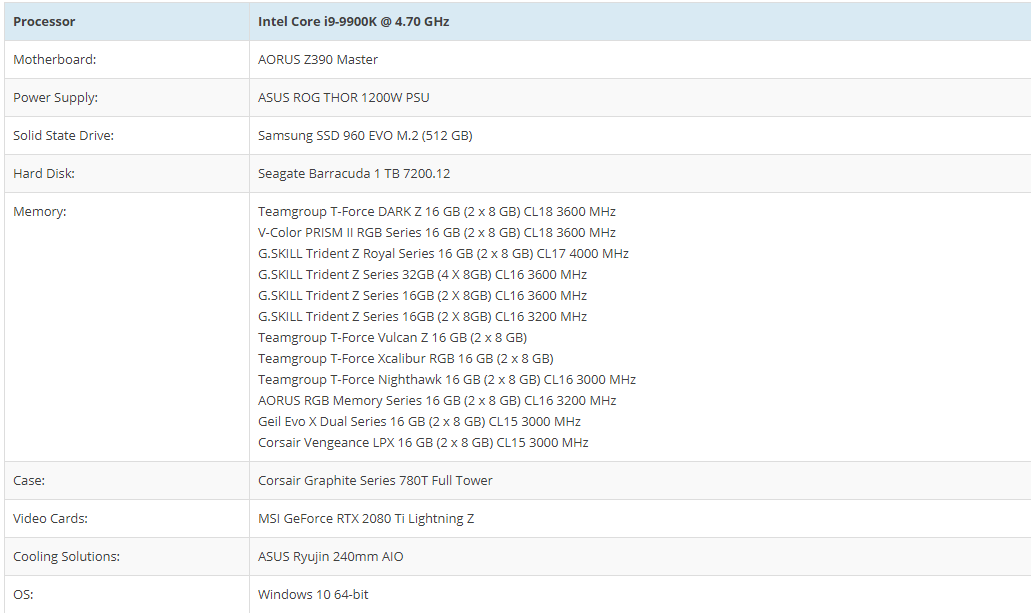
Task: Click Teamgroup T-Force Nighthawk memory line
Action: (446, 379)
